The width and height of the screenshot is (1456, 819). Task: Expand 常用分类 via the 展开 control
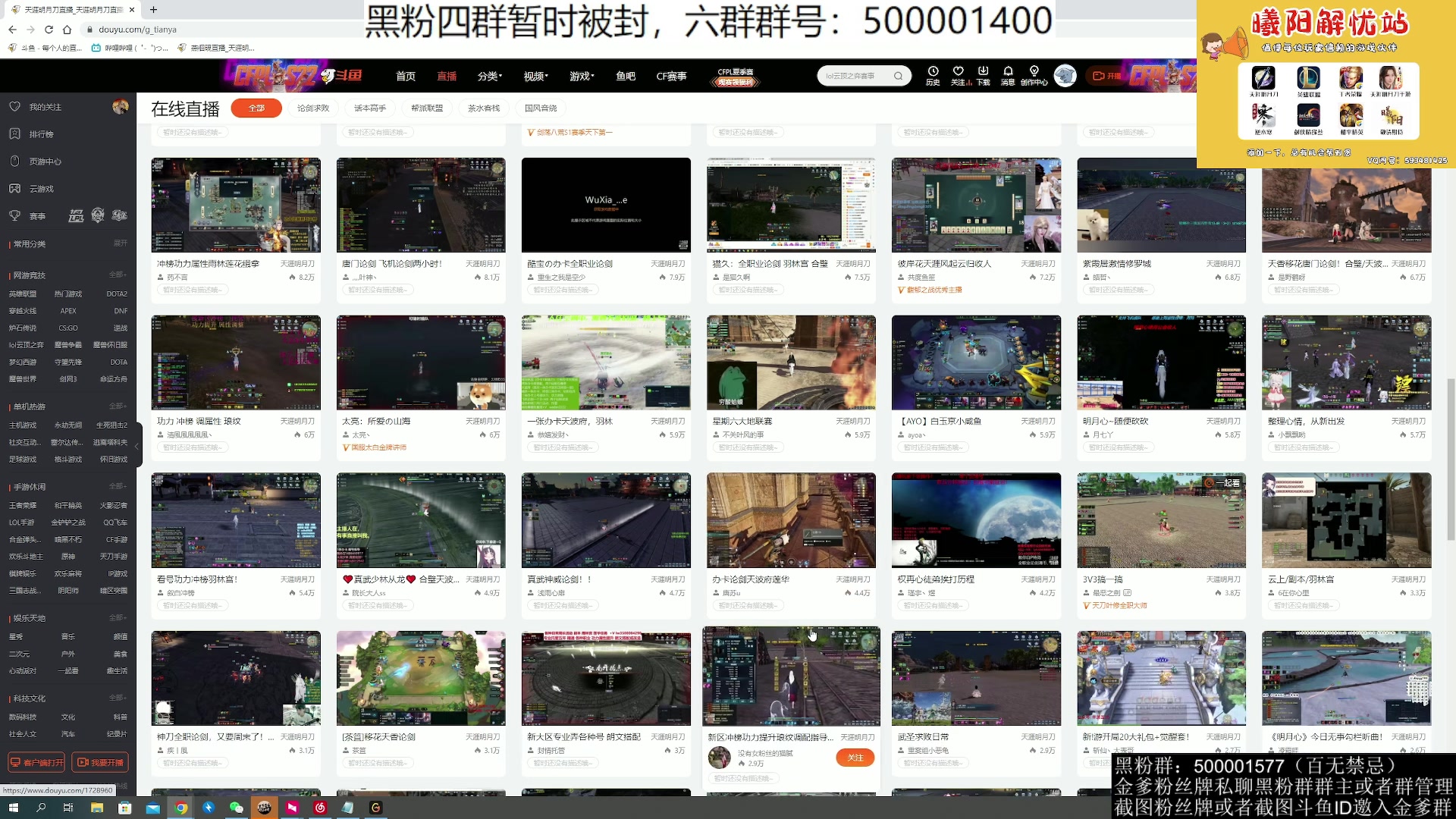120,244
